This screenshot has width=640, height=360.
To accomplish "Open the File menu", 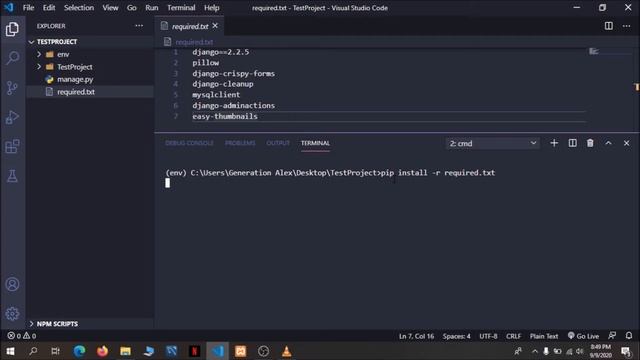I will (x=28, y=8).
